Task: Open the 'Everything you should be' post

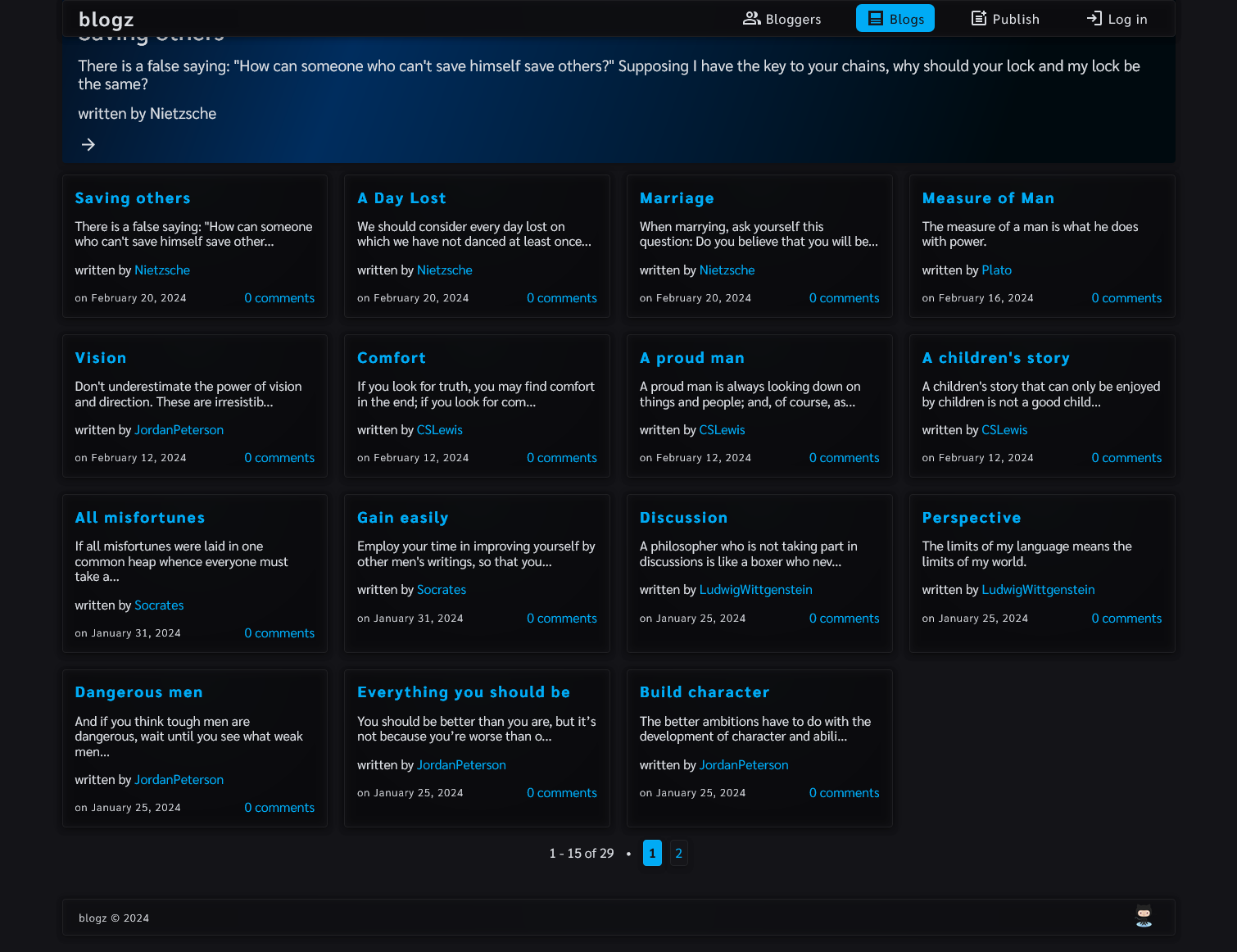Action: [x=463, y=692]
